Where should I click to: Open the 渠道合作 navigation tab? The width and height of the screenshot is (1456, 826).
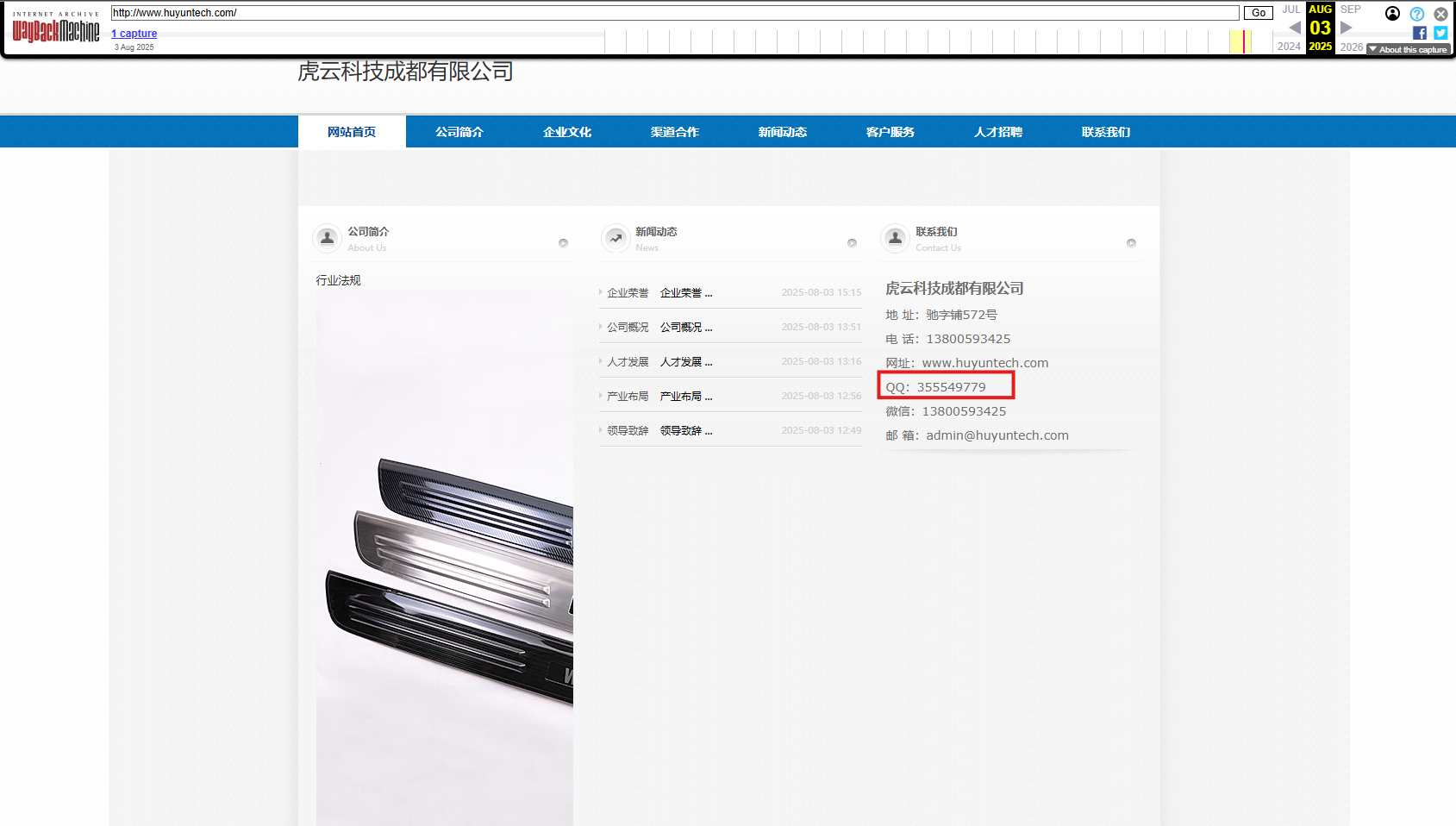coord(675,132)
